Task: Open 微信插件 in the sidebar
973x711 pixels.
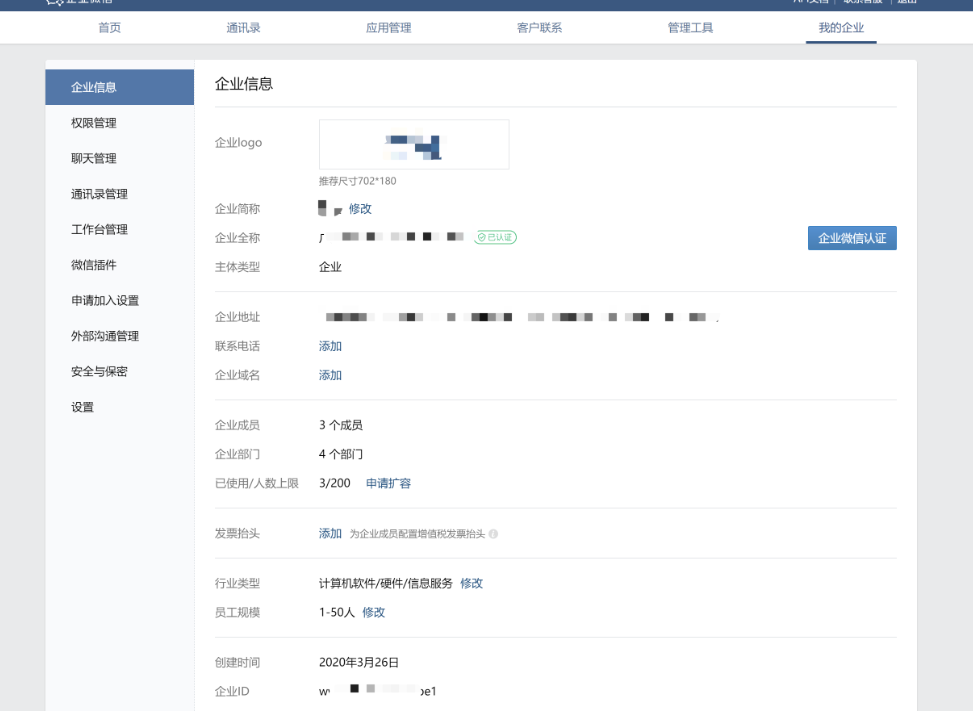Action: click(x=94, y=265)
